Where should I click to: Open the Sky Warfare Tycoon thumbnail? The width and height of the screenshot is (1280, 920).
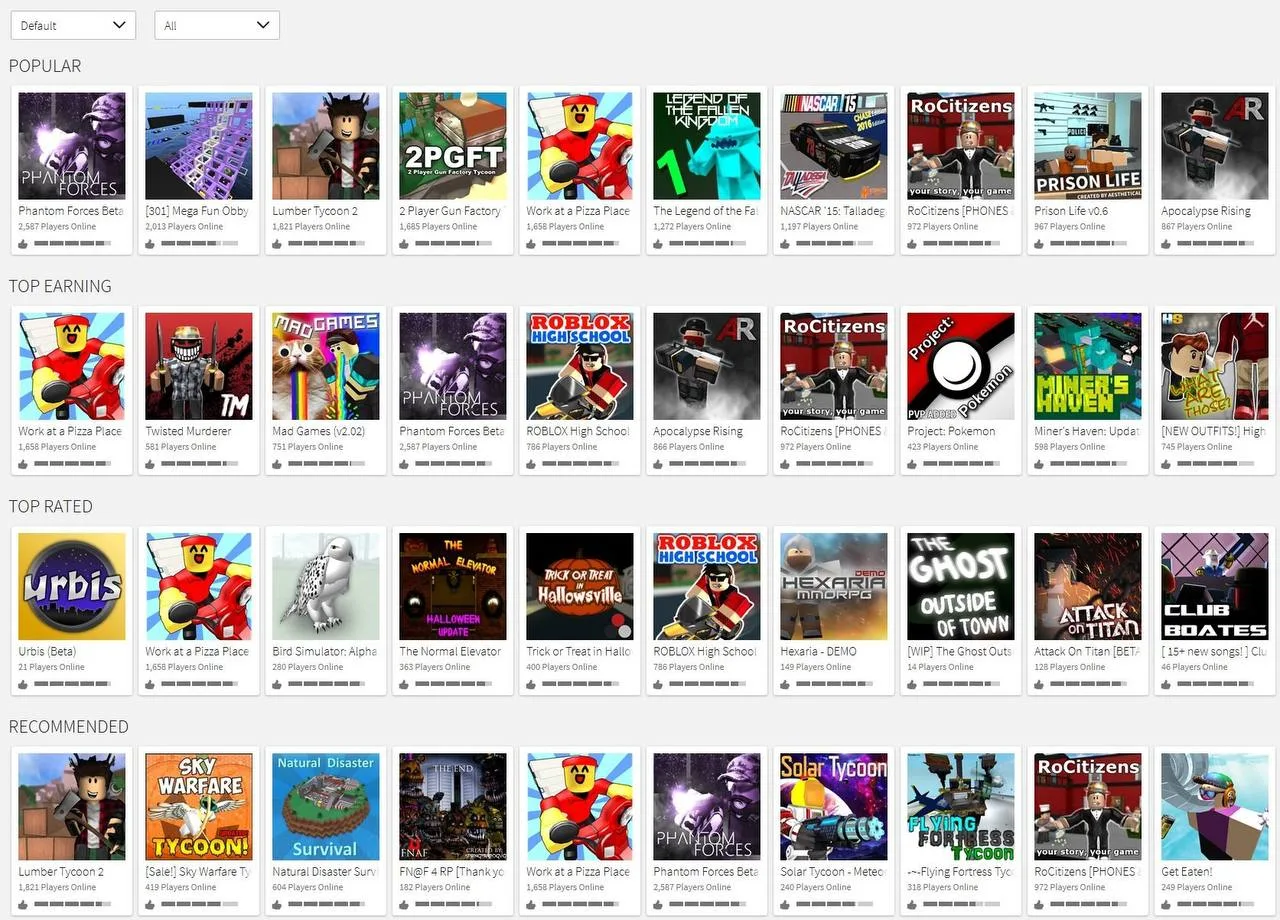pyautogui.click(x=199, y=807)
